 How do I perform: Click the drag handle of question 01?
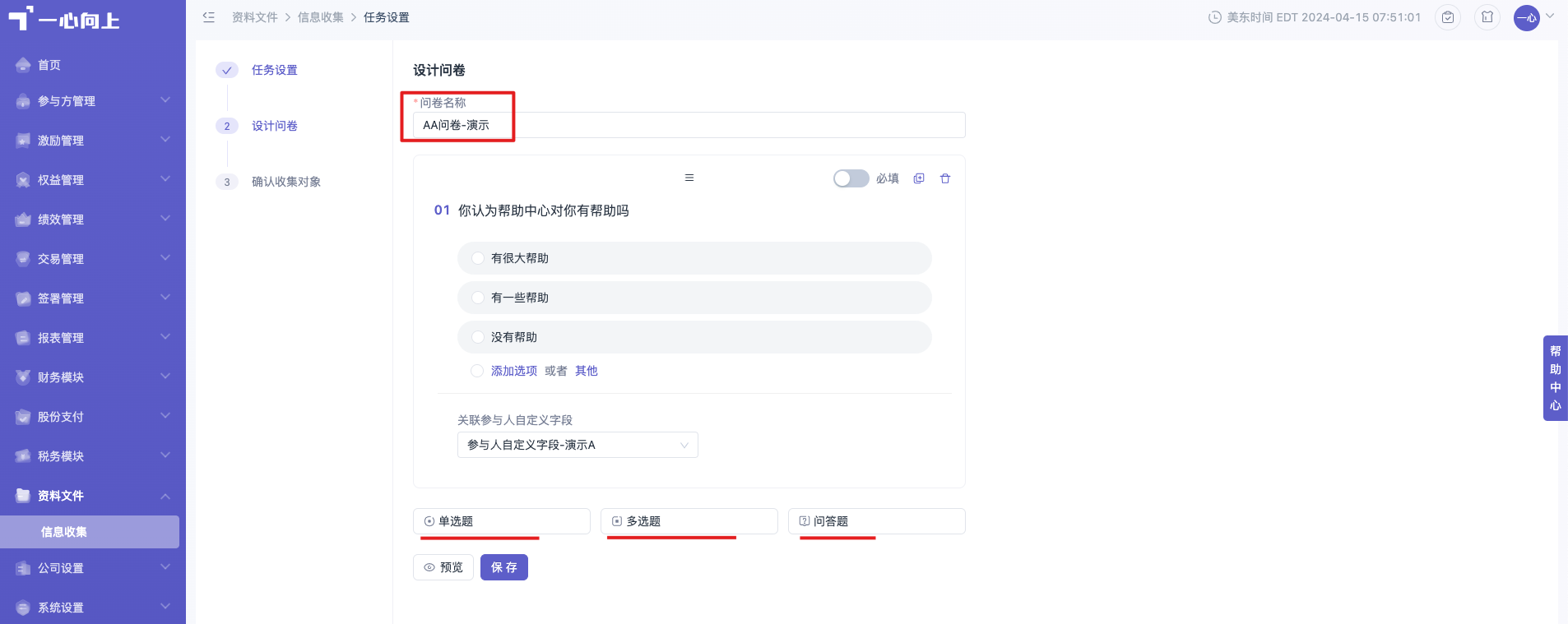pyautogui.click(x=689, y=178)
